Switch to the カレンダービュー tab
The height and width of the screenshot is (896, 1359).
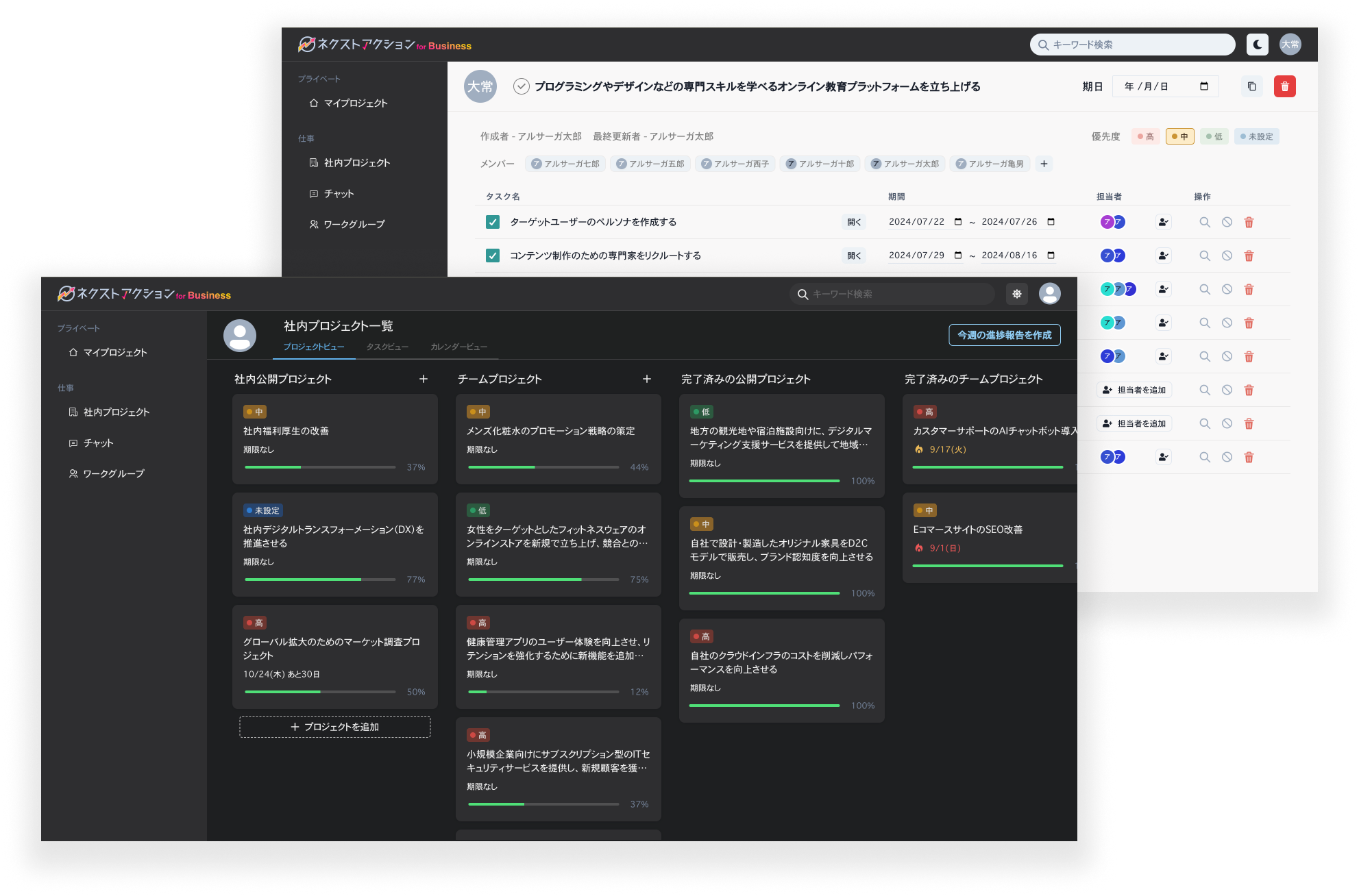[x=458, y=347]
